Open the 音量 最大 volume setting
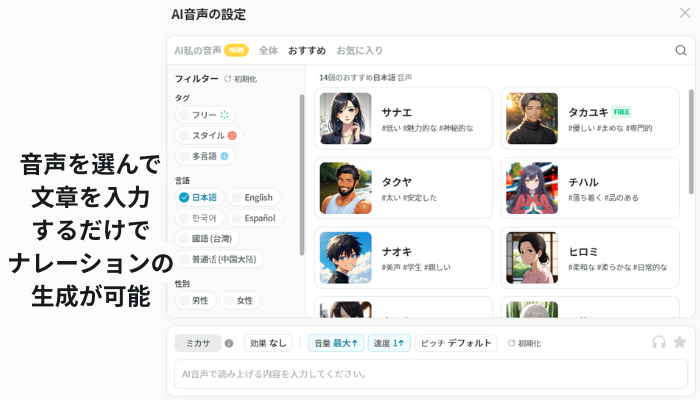700x400 pixels. pyautogui.click(x=336, y=343)
